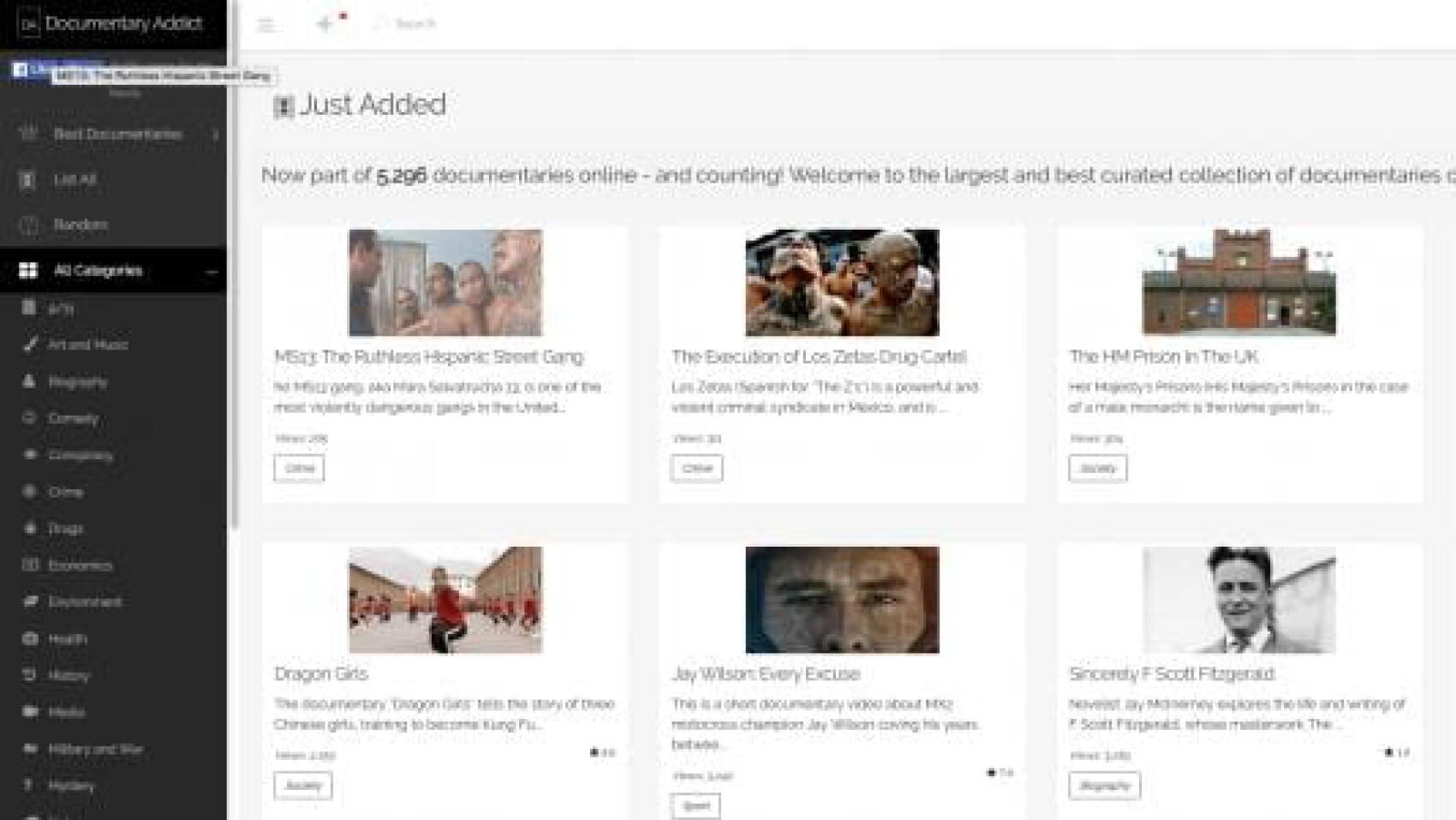This screenshot has height=820, width=1456.
Task: Click the List All icon in sidebar
Action: pos(27,180)
